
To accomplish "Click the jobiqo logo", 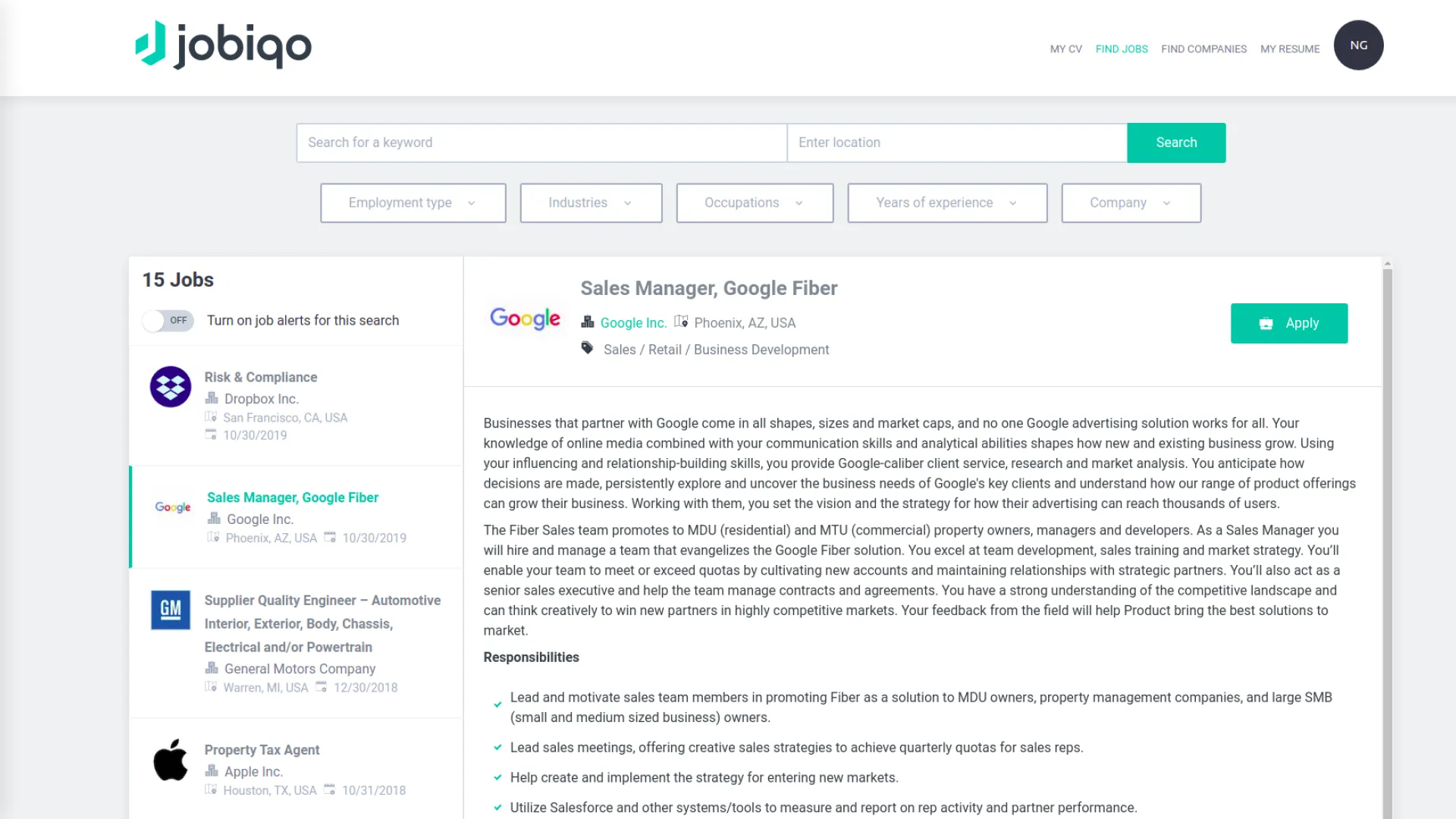I will [223, 45].
